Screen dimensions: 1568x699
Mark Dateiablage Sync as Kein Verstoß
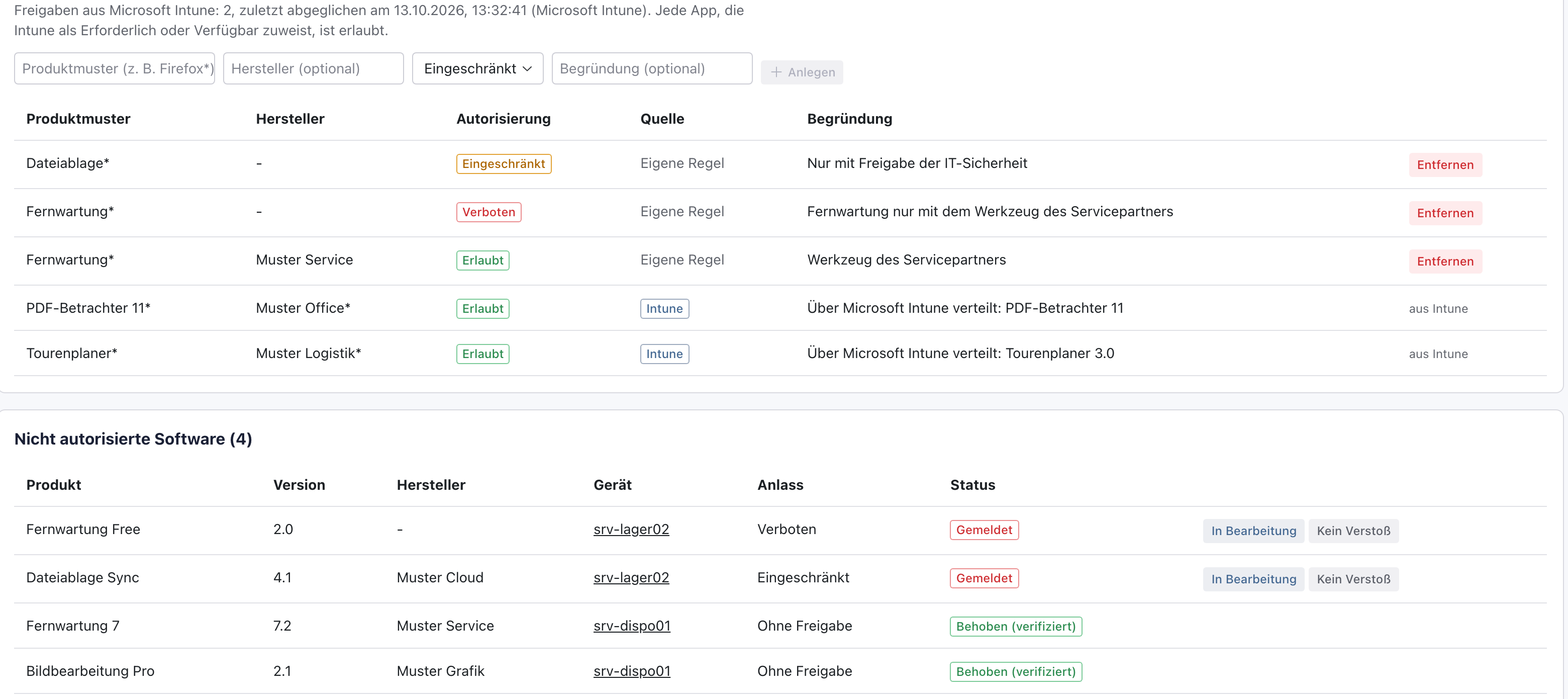1353,578
